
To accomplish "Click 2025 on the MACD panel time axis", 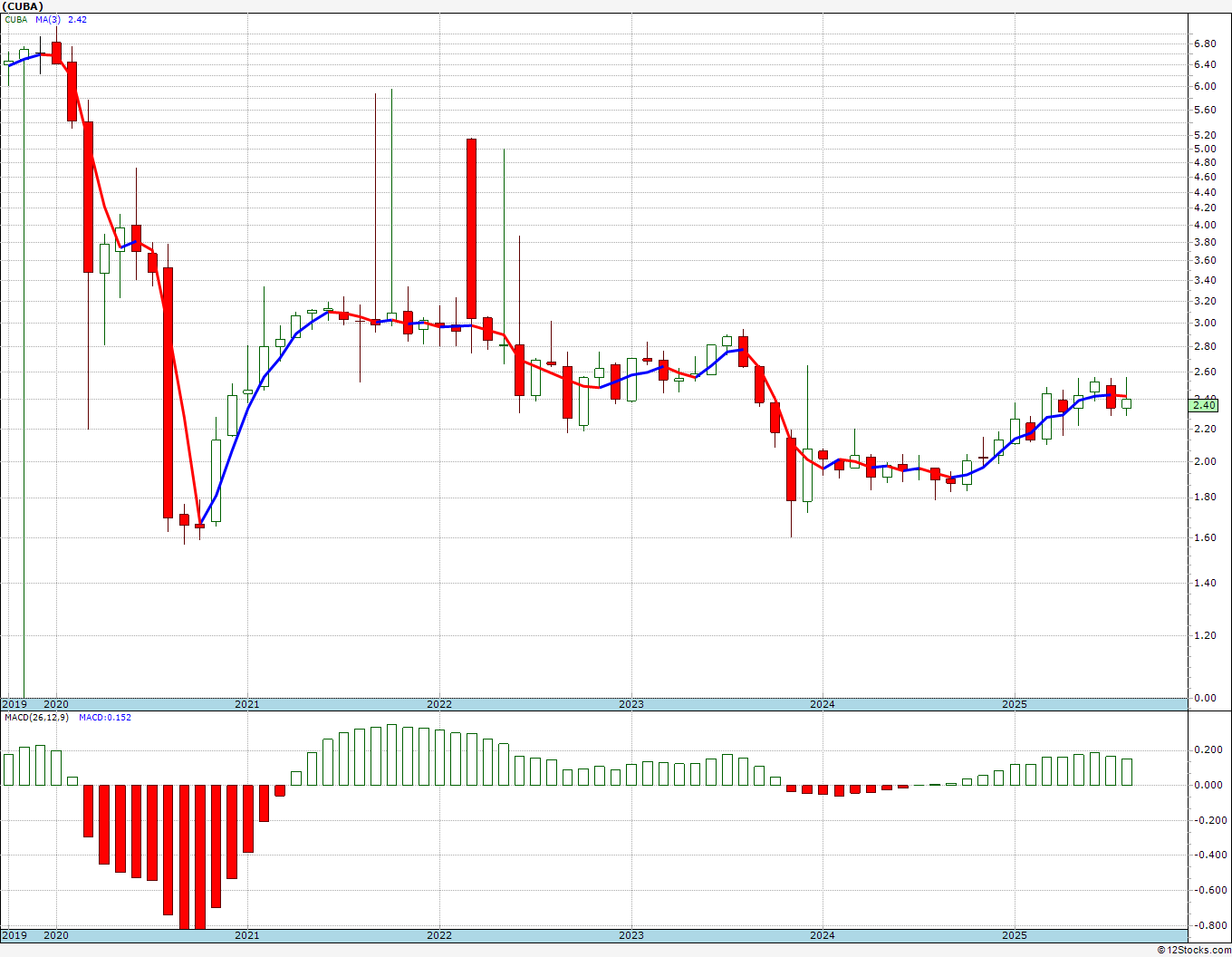I will coord(1015,935).
